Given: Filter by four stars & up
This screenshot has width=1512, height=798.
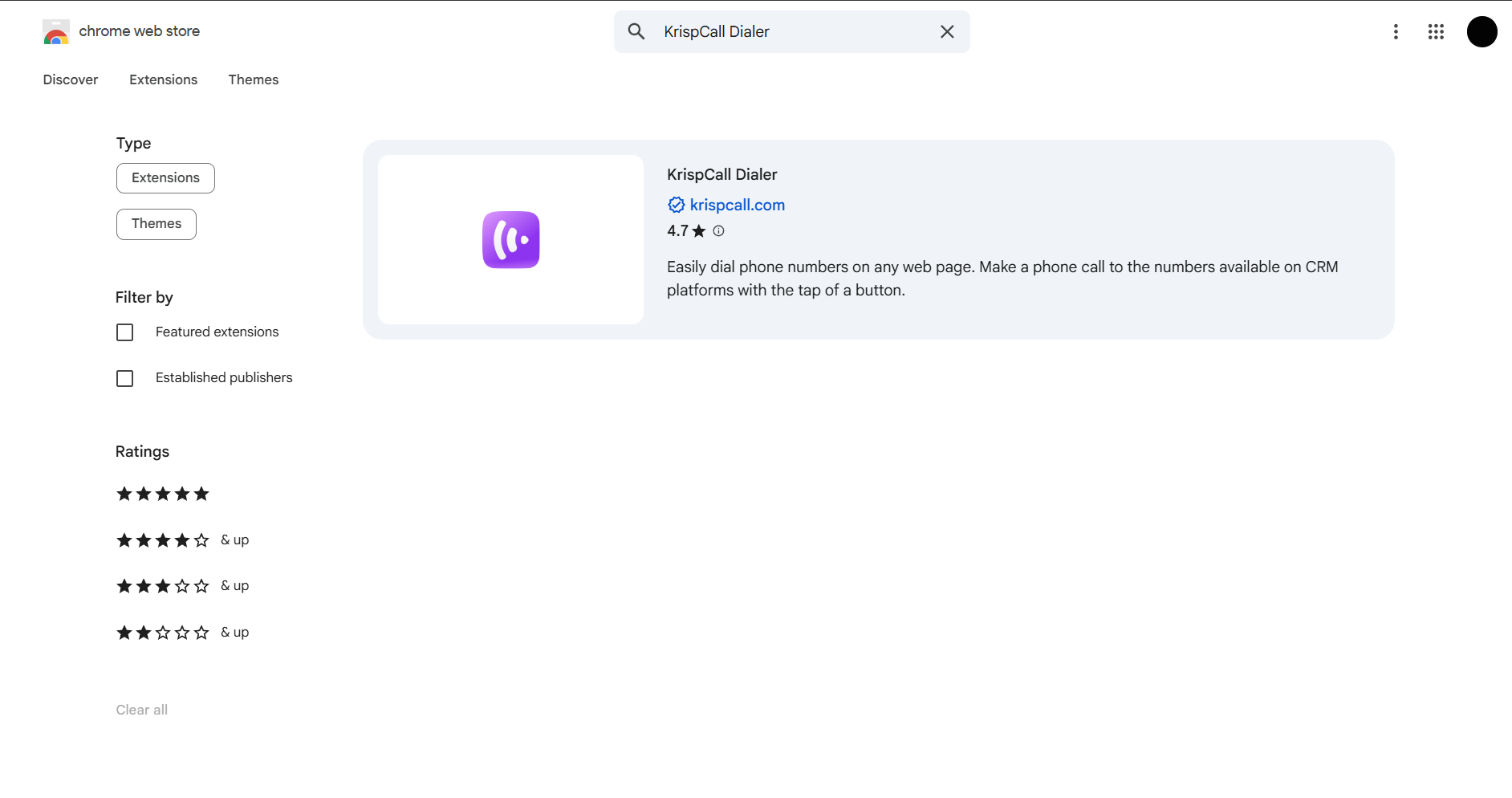Looking at the screenshot, I should click(x=183, y=540).
